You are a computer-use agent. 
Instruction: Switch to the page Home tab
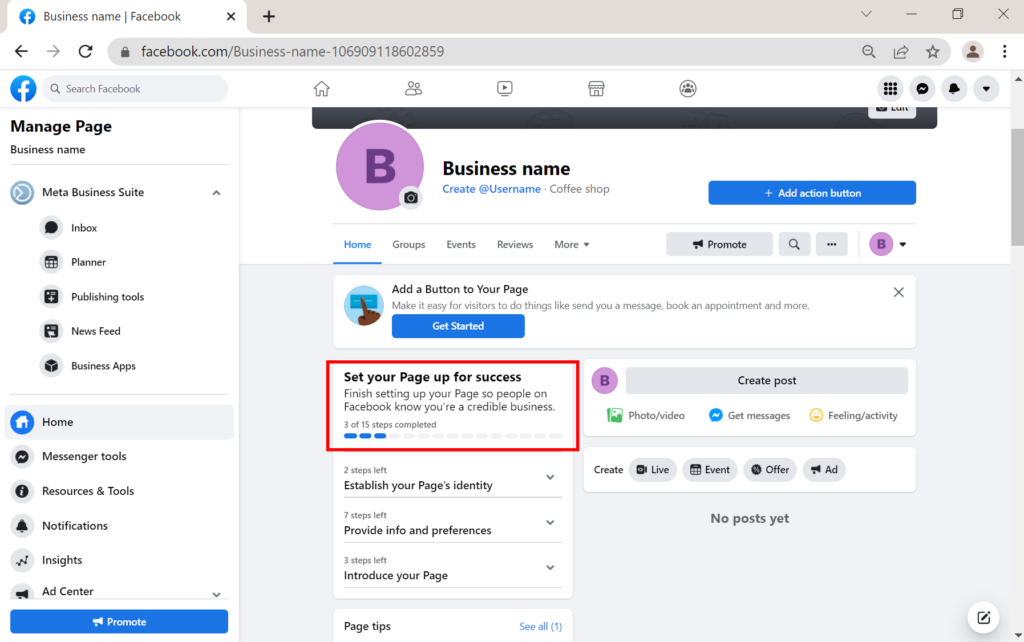[357, 244]
